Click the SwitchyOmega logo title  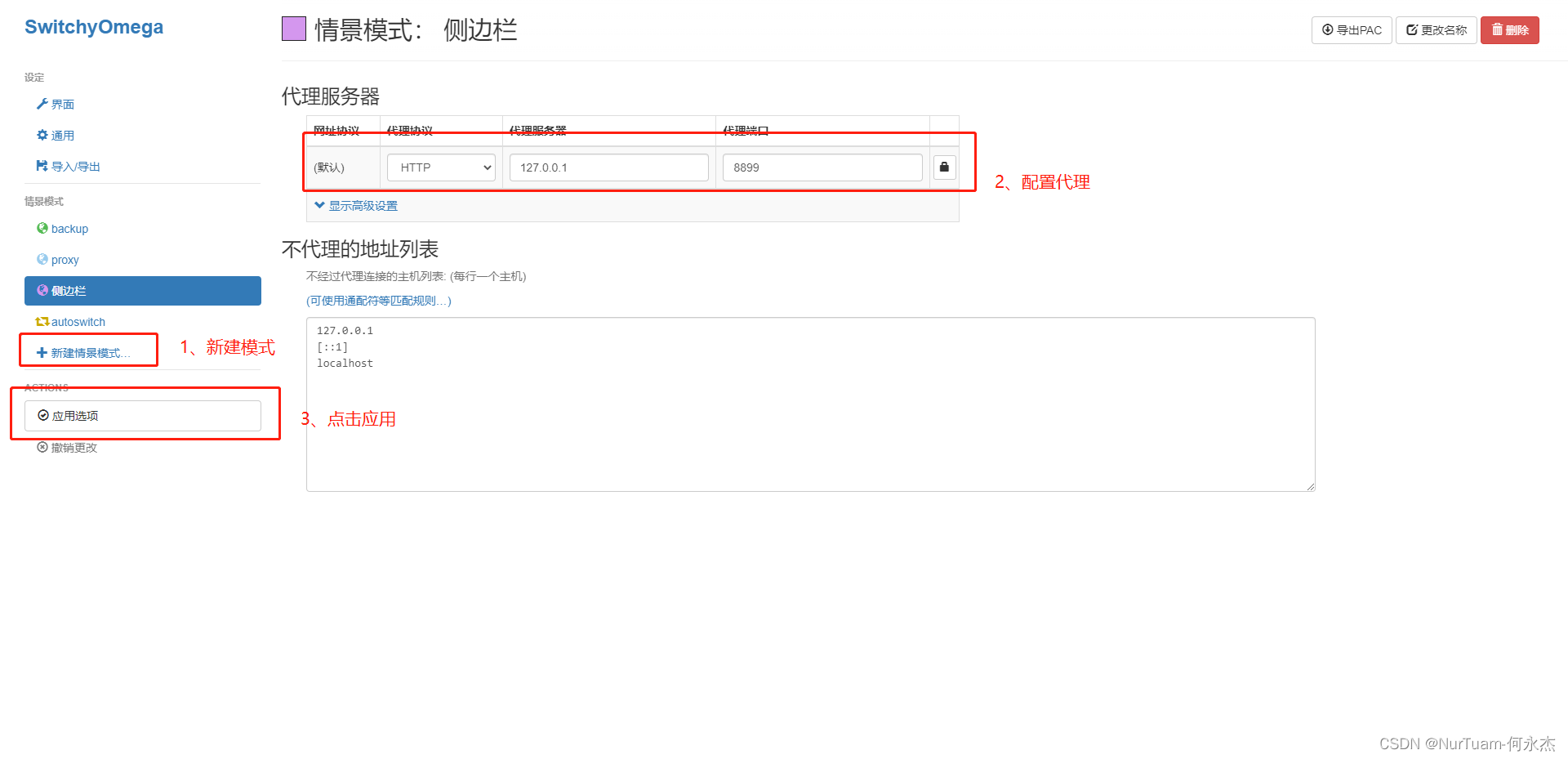tap(94, 27)
